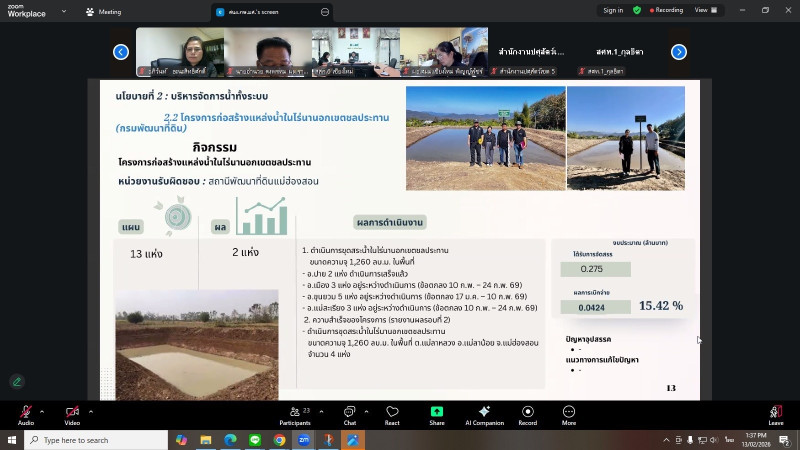Open the annotation pencil tool
Image resolution: width=800 pixels, height=450 pixels.
point(17,381)
